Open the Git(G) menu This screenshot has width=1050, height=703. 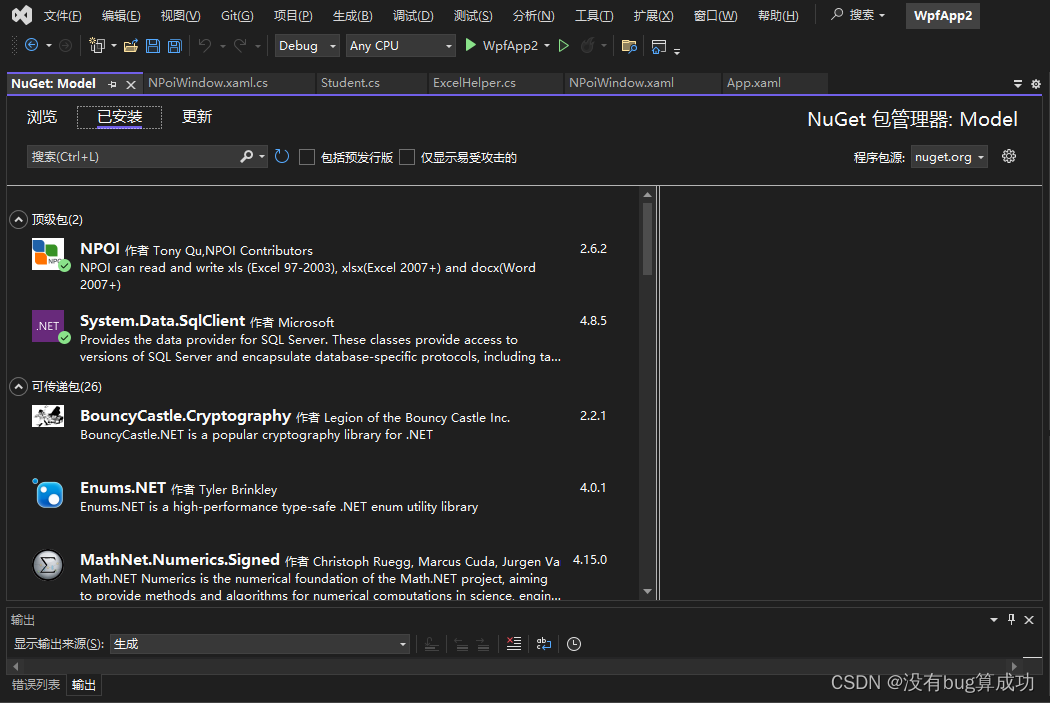(x=237, y=15)
